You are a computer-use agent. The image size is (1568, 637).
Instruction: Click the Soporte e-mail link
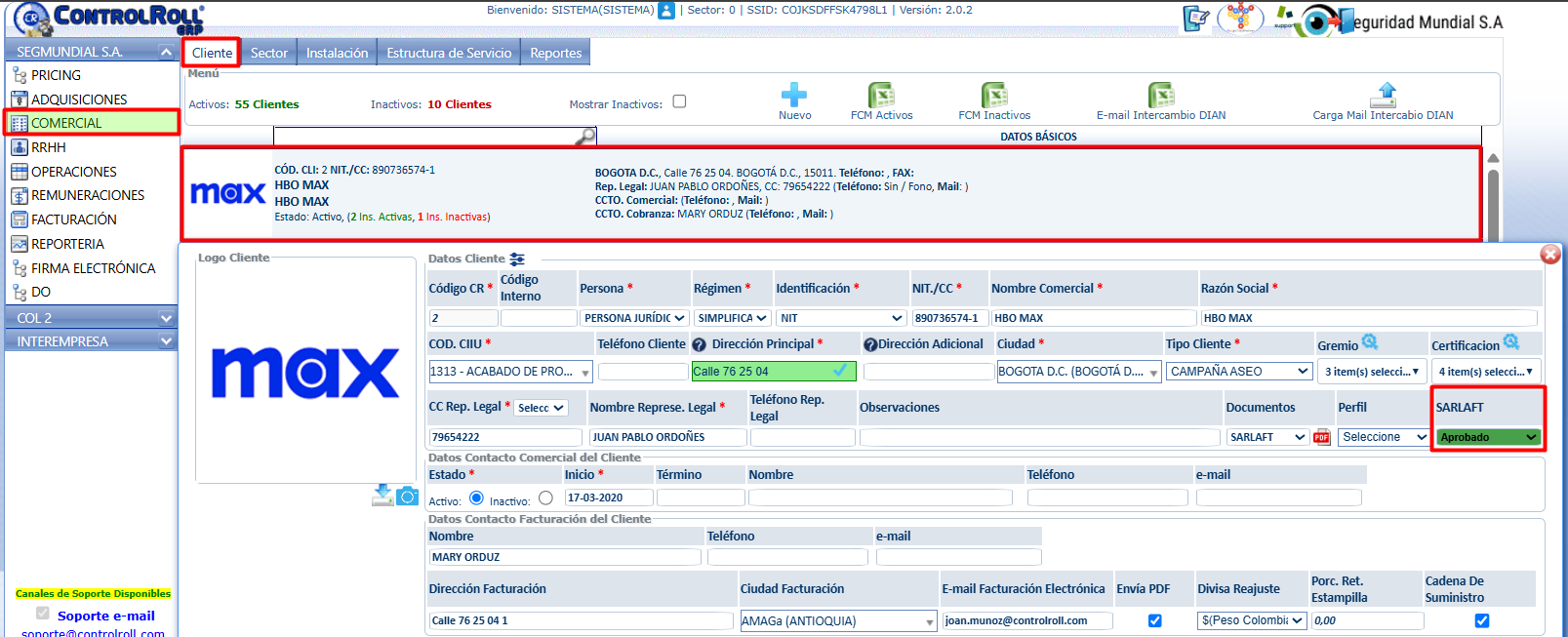(x=106, y=616)
